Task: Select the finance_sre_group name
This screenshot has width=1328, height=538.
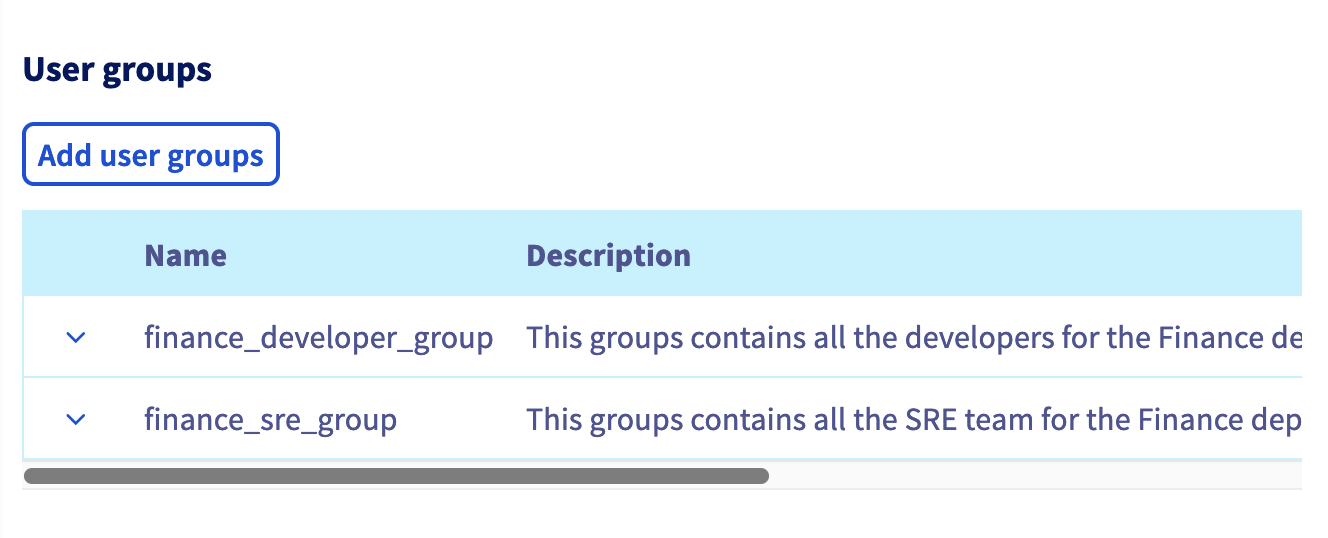Action: (270, 420)
